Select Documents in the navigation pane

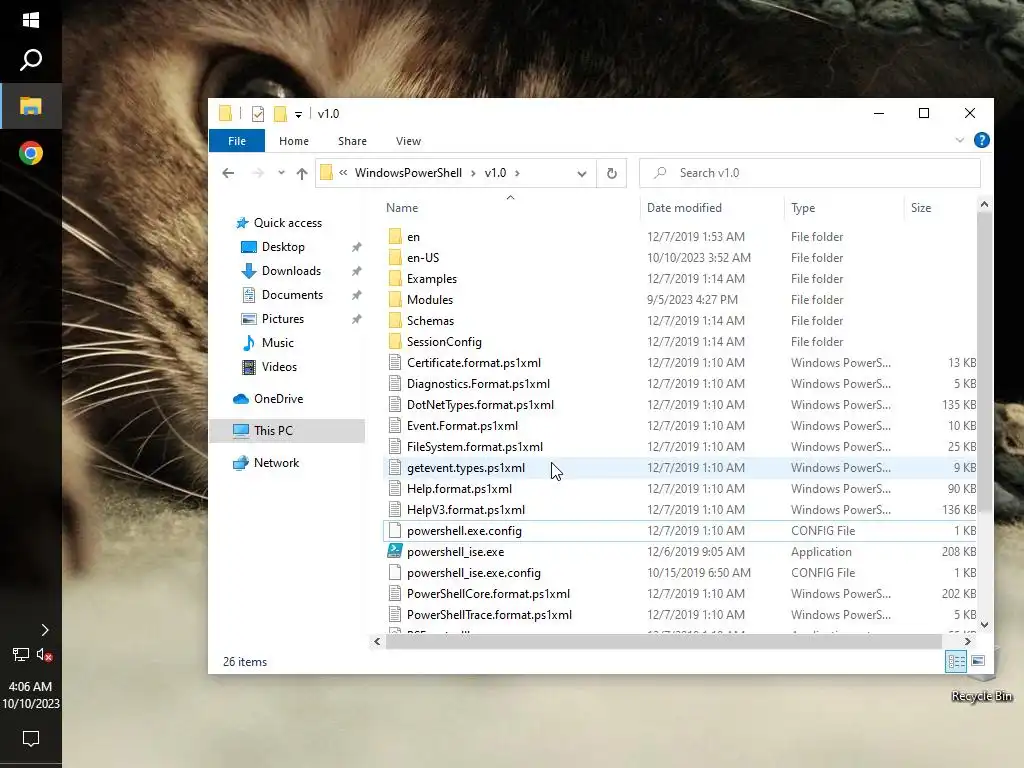[292, 295]
